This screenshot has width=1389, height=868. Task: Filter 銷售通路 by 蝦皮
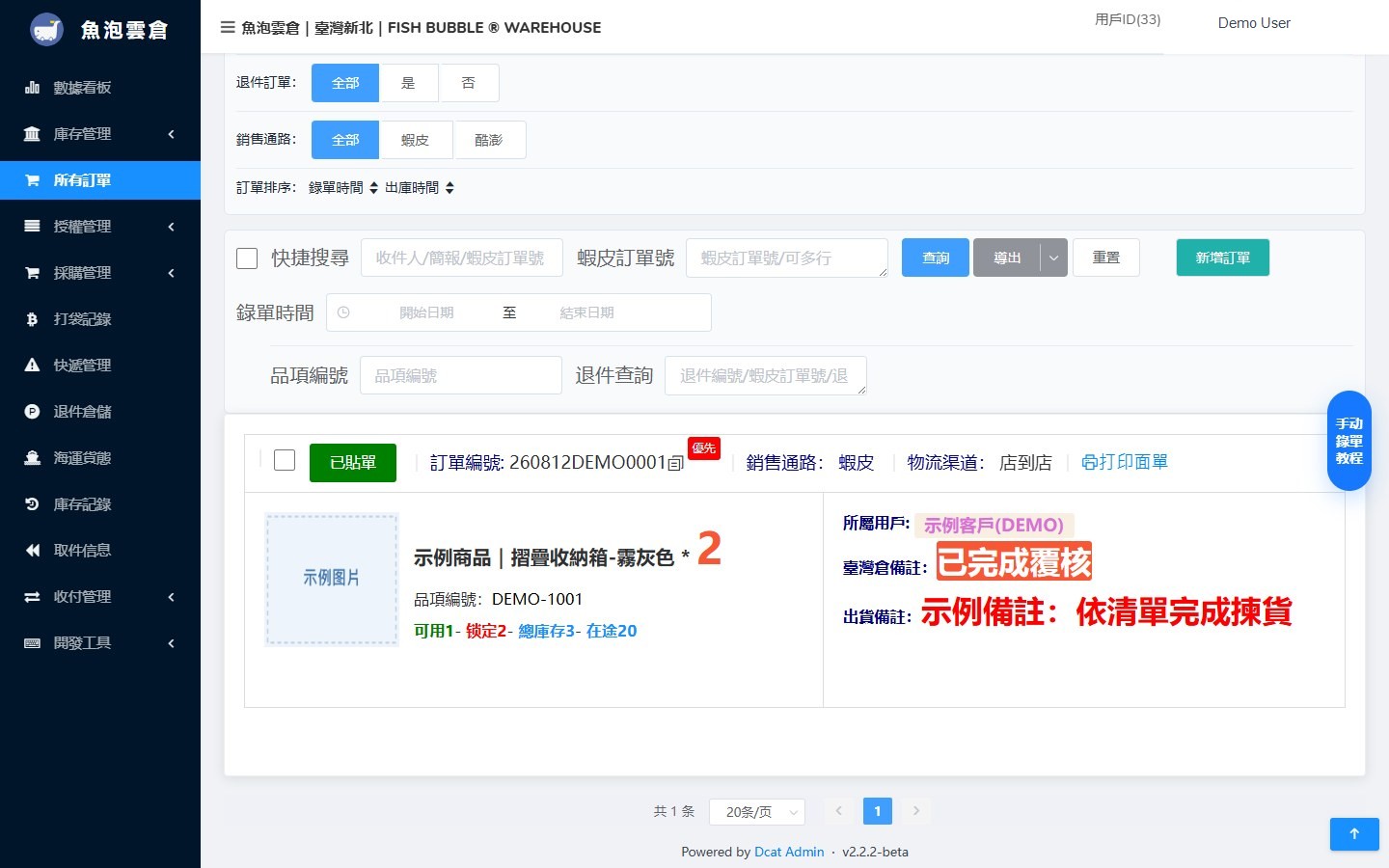(x=415, y=140)
